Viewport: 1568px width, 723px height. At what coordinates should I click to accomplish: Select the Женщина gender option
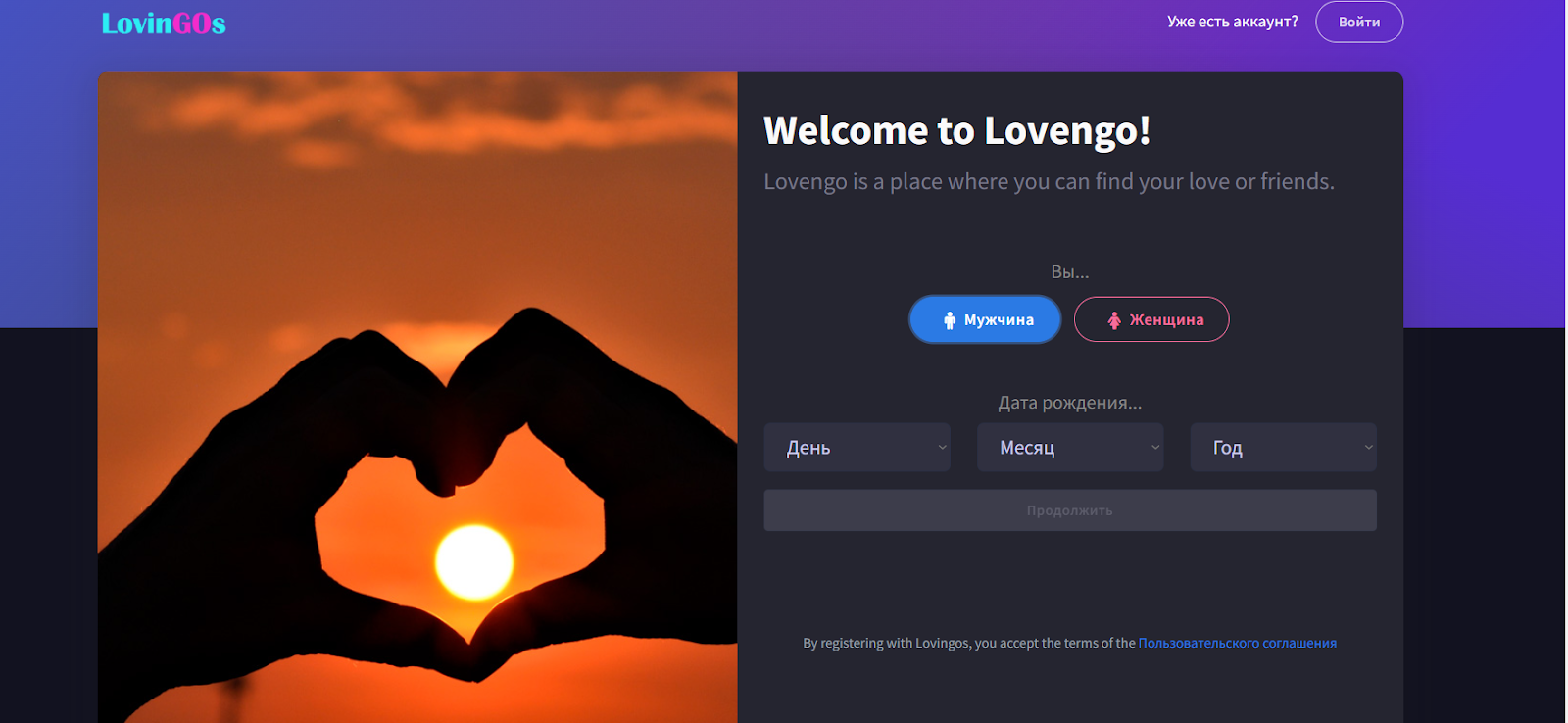tap(1151, 319)
